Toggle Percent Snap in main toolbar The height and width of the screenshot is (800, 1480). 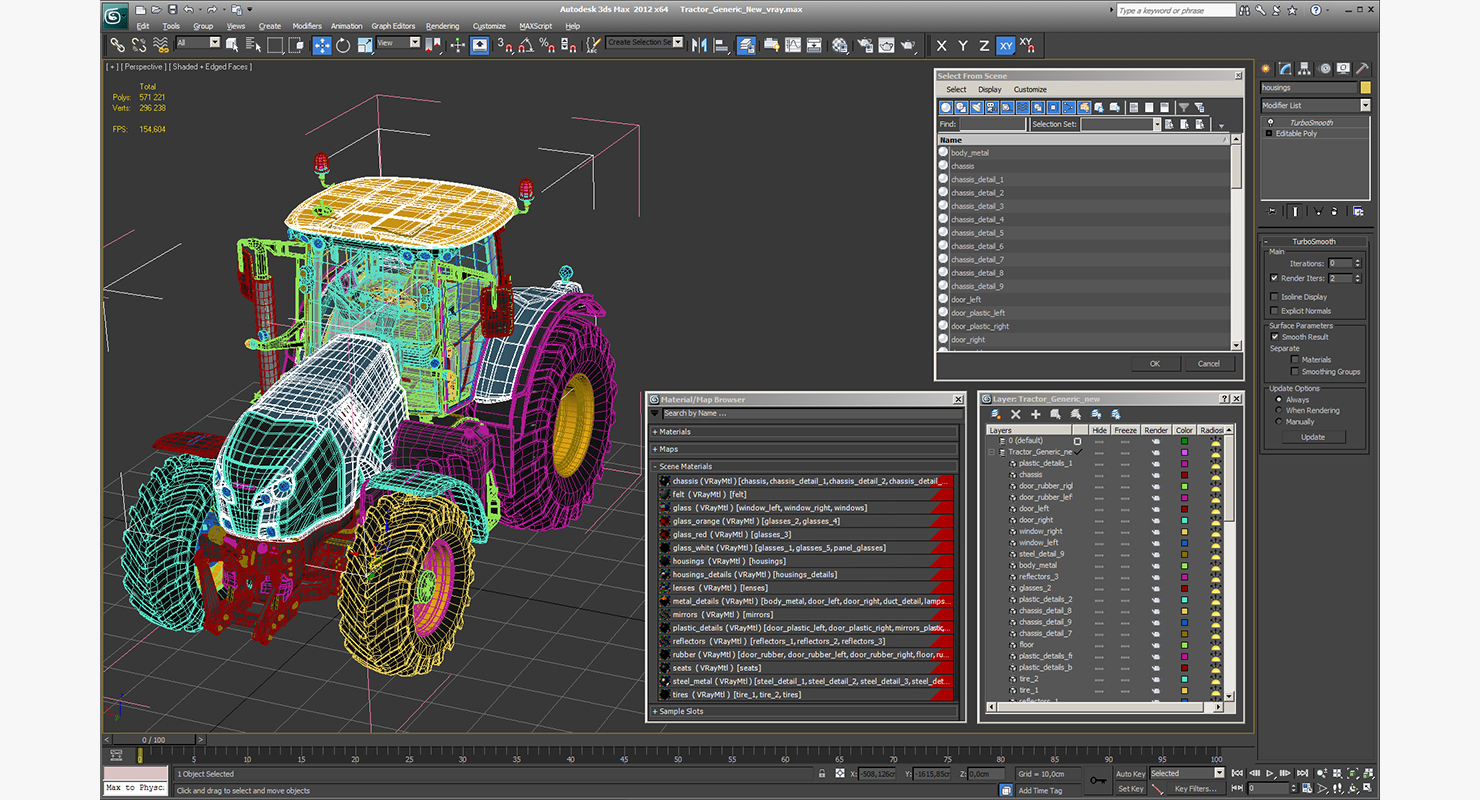(x=547, y=45)
